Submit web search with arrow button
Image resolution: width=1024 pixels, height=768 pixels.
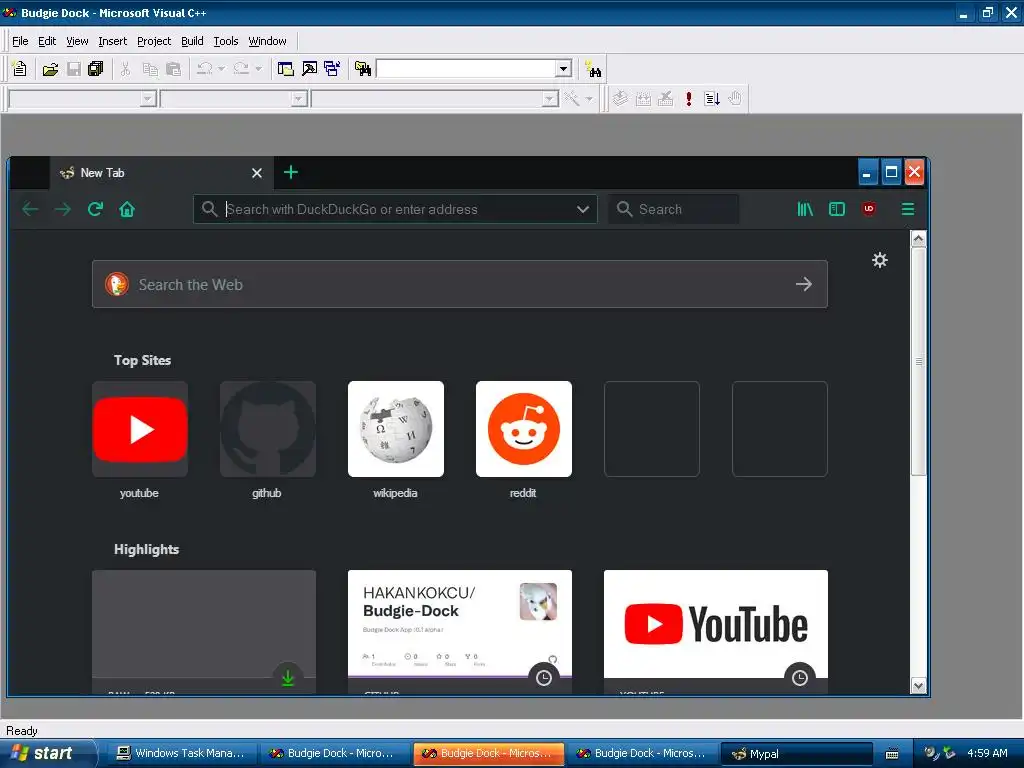coord(804,284)
